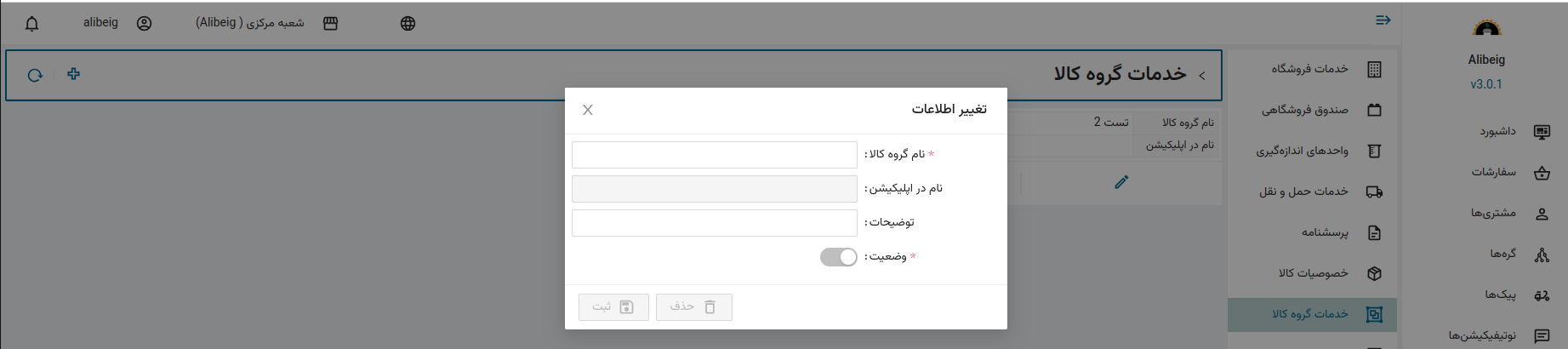Click back chevron beside خدمات گروه کالا
This screenshot has height=349, width=1568.
1202,76
